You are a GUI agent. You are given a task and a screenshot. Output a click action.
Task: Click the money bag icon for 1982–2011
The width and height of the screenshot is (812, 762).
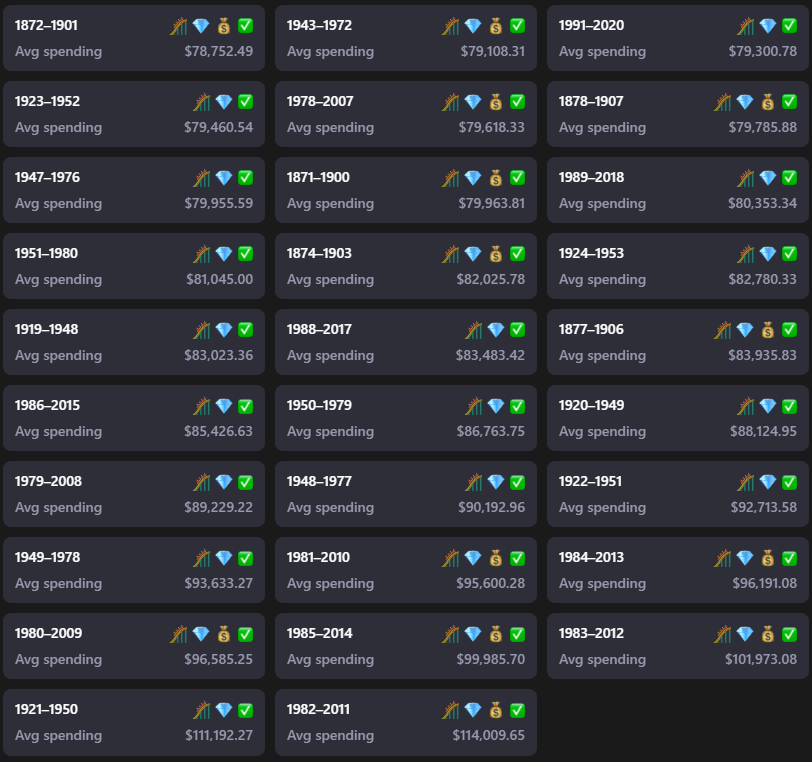pos(495,710)
